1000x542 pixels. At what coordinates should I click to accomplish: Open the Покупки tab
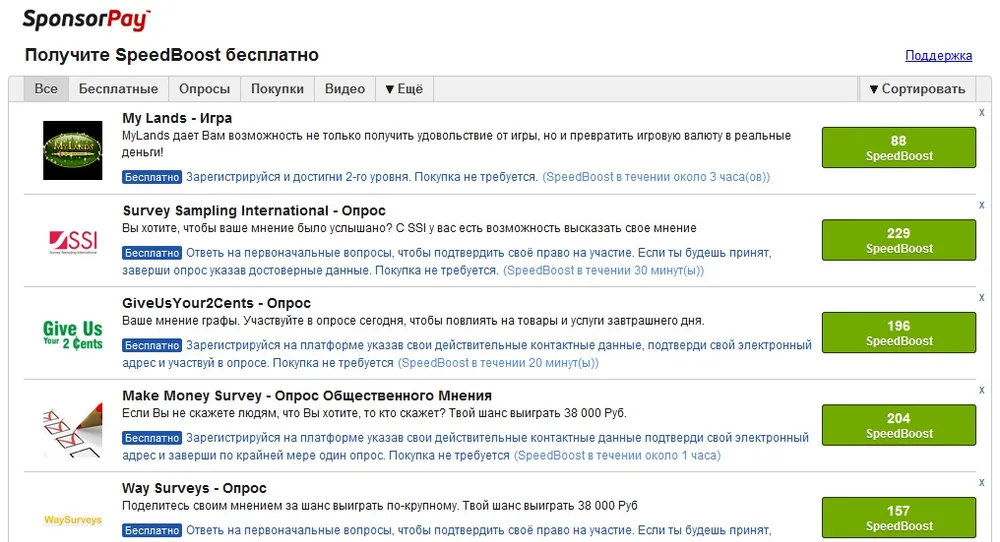[277, 89]
